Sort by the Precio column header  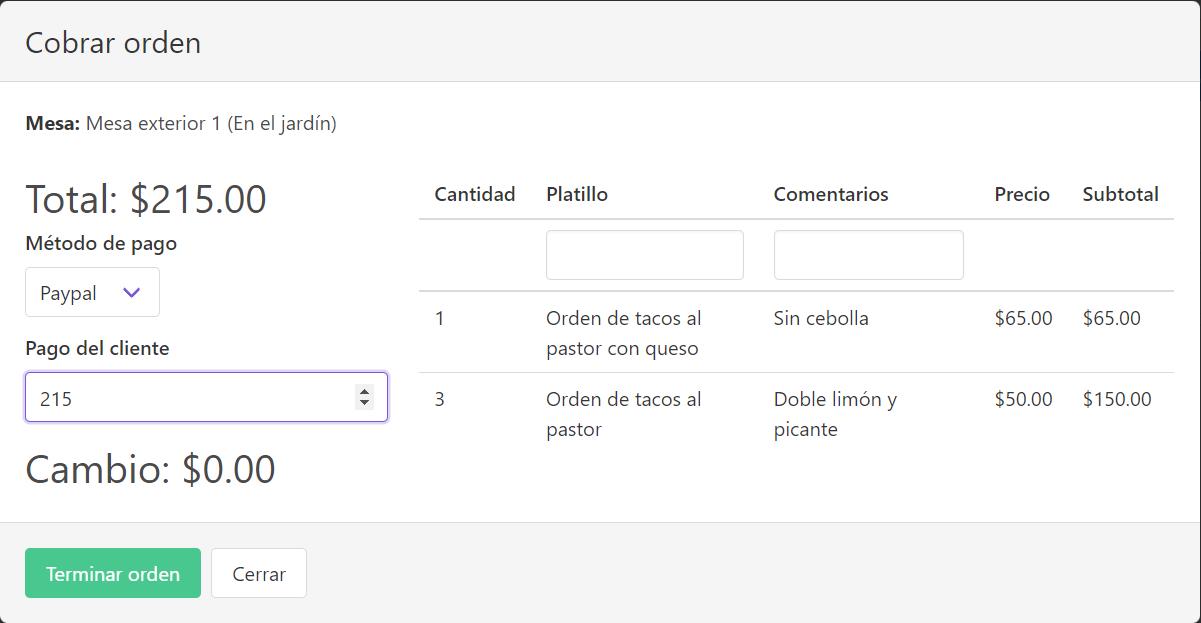[x=1022, y=194]
